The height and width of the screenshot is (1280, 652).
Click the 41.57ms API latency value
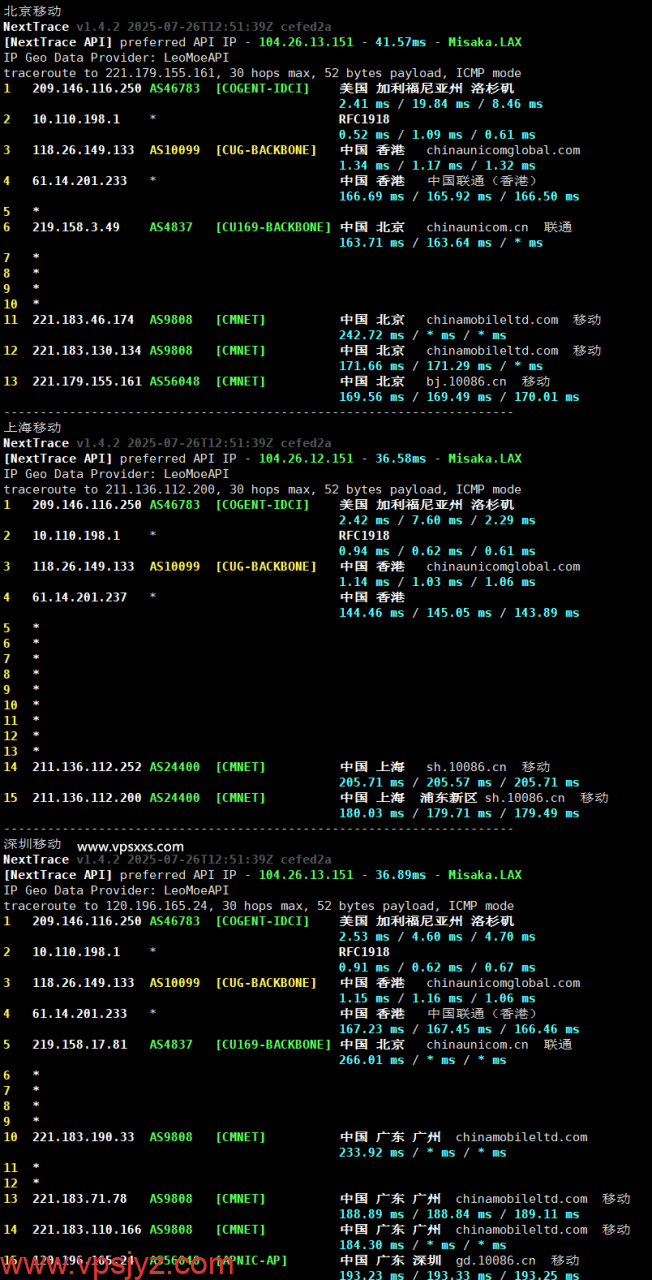tap(400, 42)
